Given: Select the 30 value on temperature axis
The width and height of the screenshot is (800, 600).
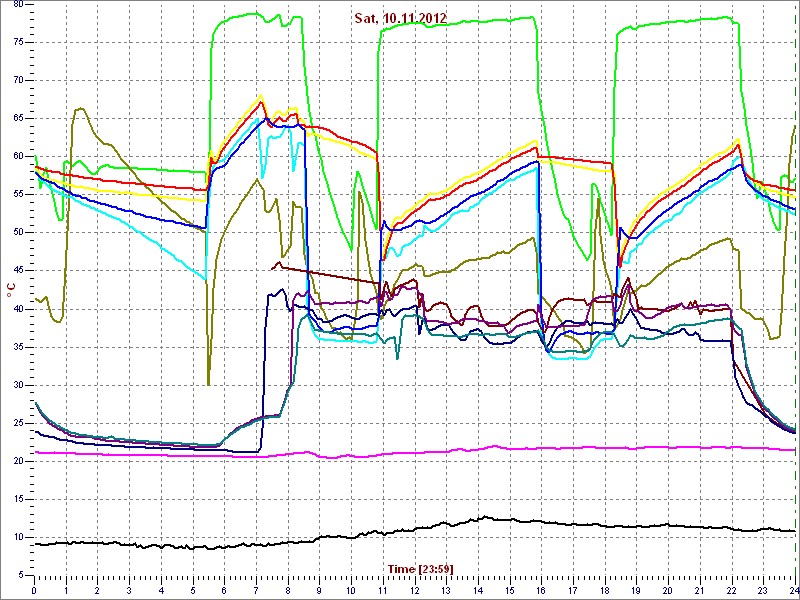Looking at the screenshot, I should point(18,385).
